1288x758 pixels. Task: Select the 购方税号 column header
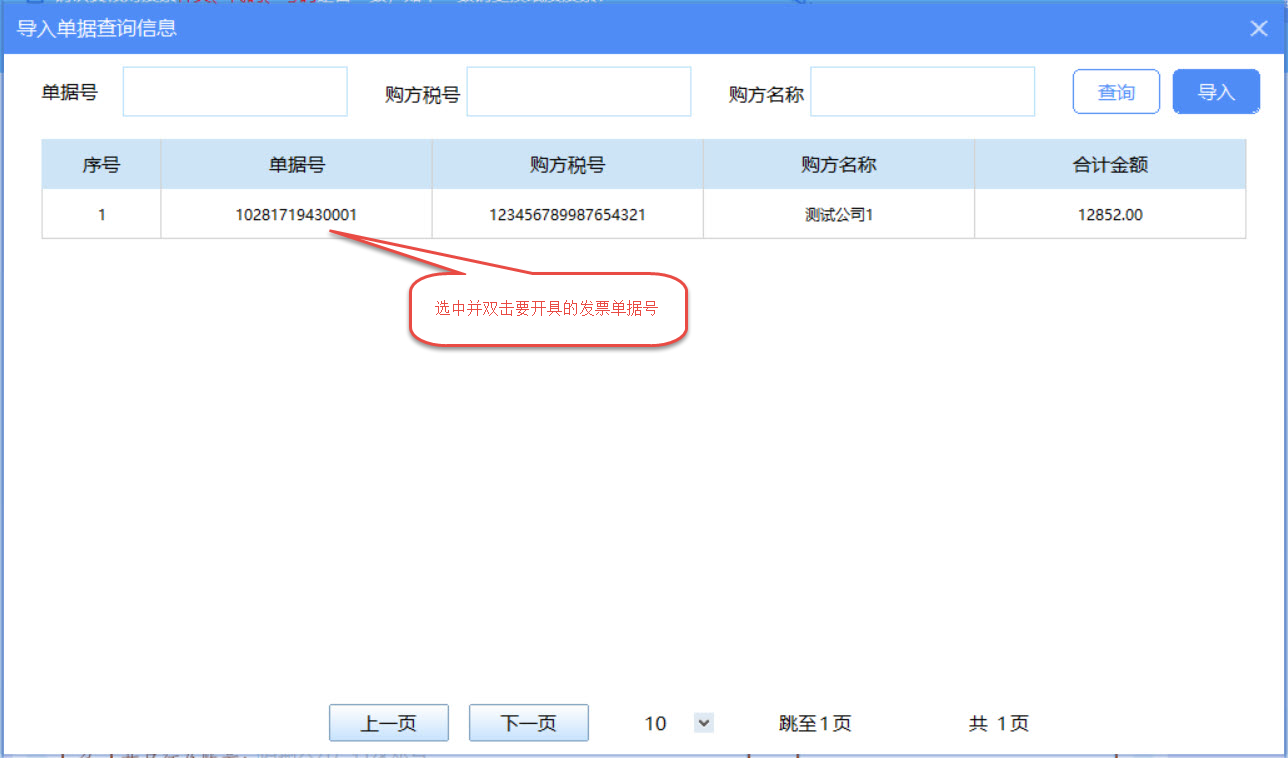click(x=568, y=165)
